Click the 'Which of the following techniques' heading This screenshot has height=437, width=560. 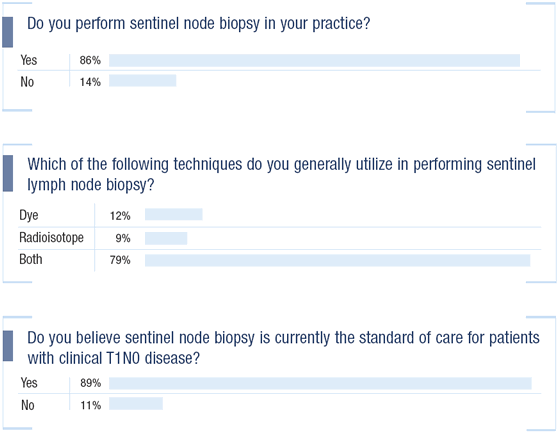(x=281, y=175)
